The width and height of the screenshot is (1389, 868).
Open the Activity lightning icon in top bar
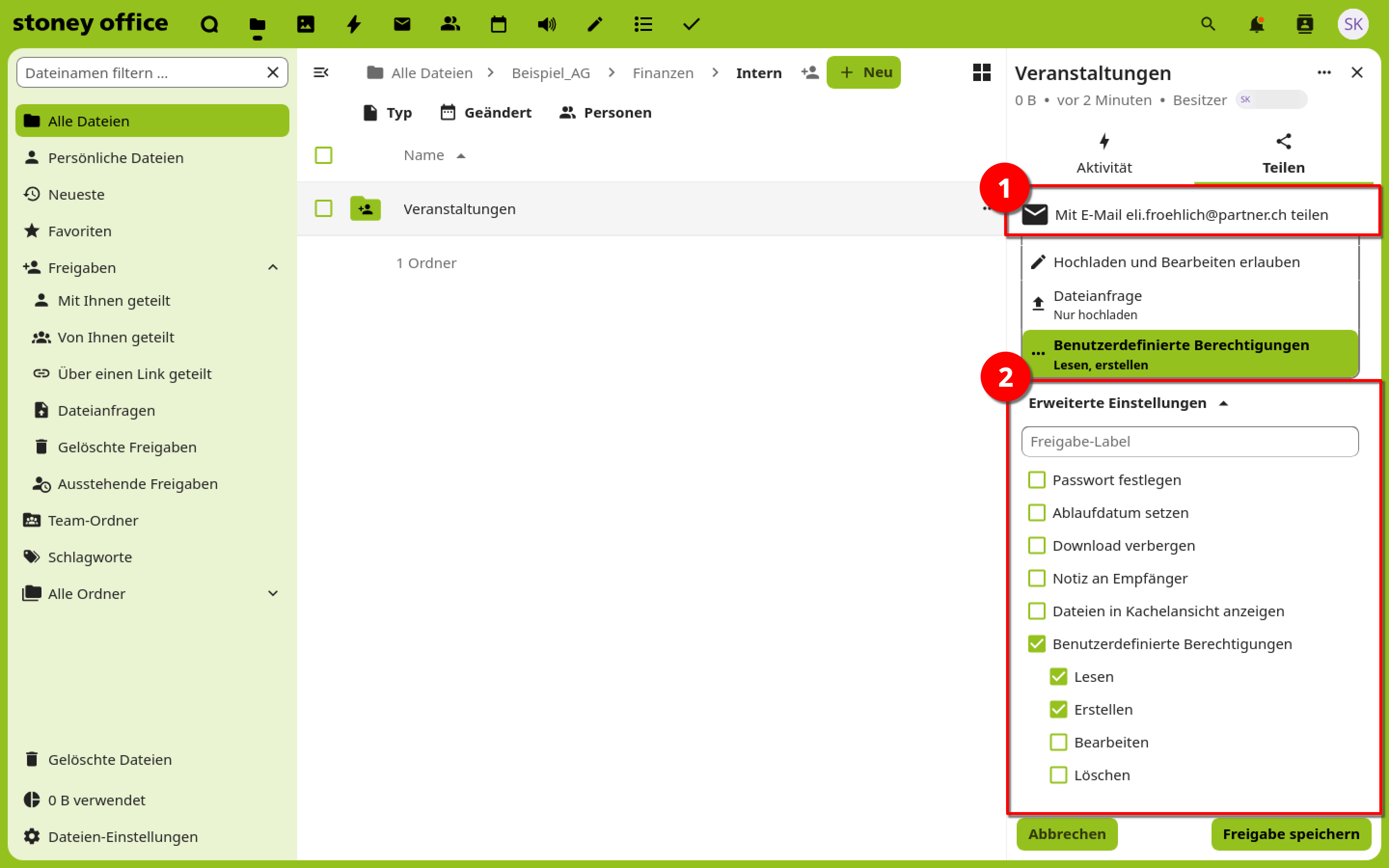[x=354, y=24]
